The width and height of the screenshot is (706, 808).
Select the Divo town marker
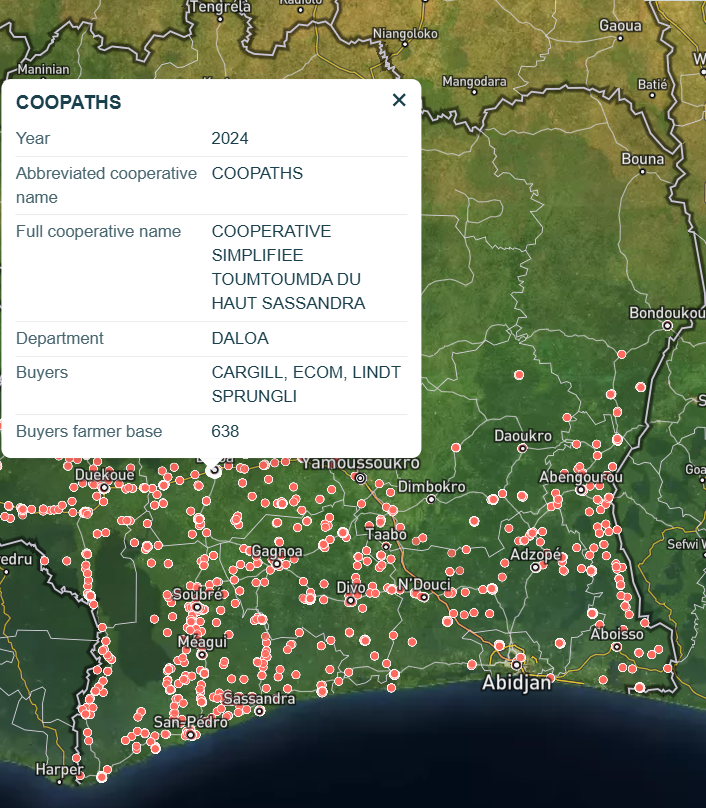coord(350,600)
